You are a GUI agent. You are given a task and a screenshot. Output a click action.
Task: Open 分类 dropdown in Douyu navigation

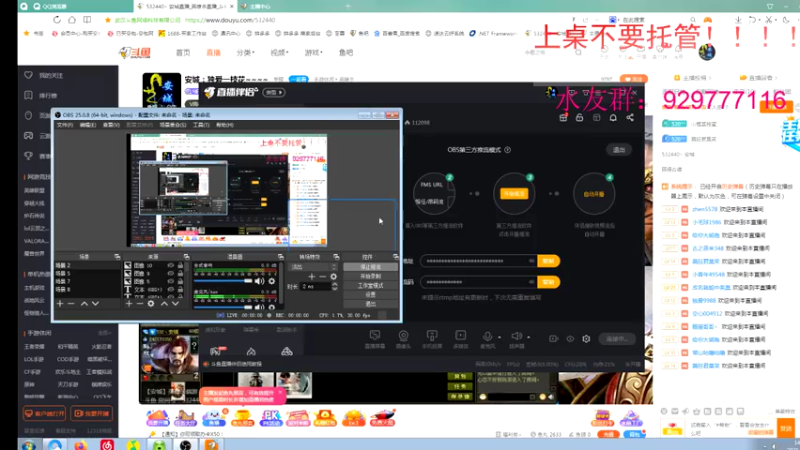245,53
